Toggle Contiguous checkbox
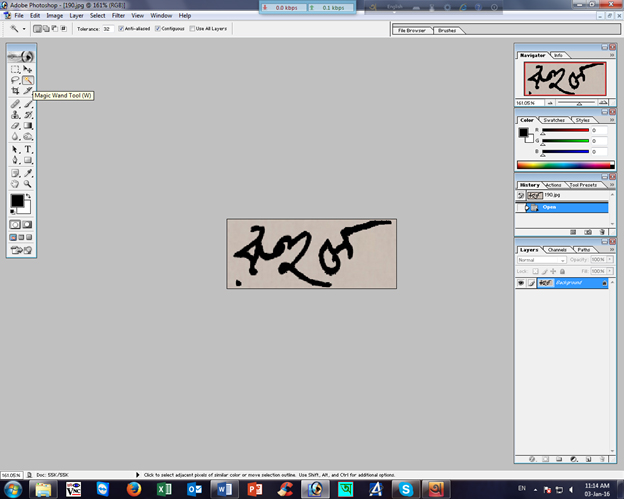The image size is (624, 499). pyautogui.click(x=158, y=29)
